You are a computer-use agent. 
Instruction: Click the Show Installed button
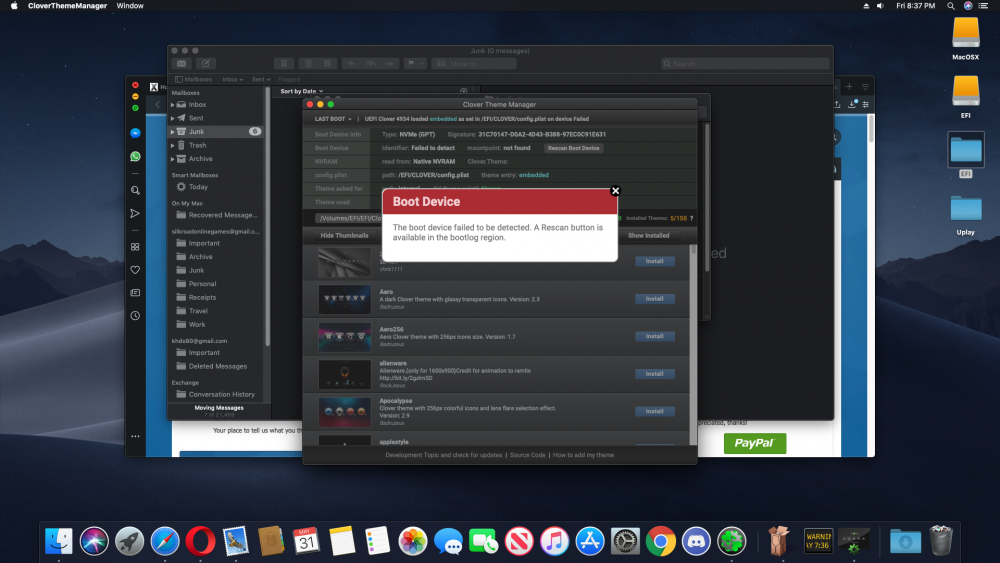649,235
